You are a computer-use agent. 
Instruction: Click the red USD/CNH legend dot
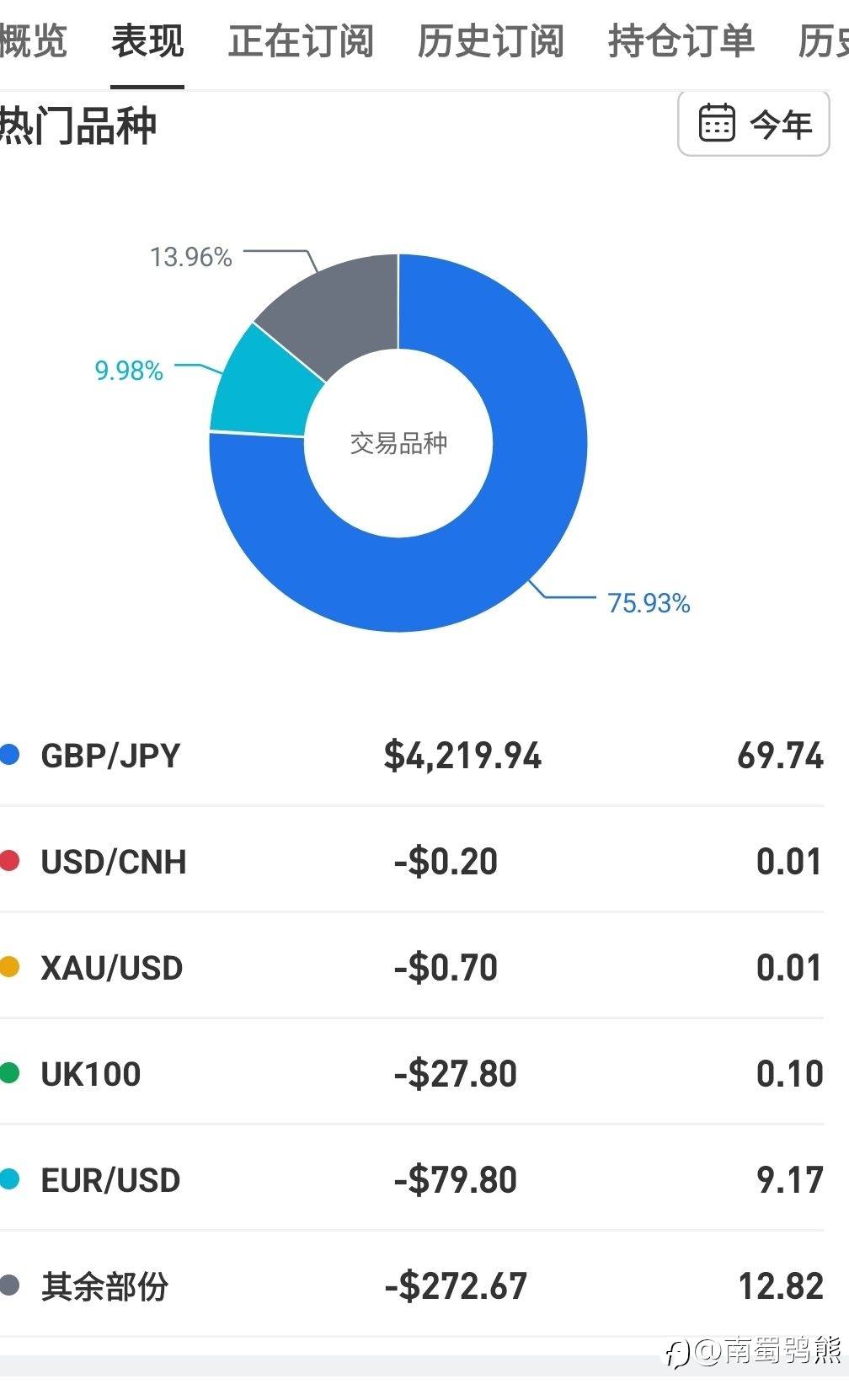coord(10,861)
